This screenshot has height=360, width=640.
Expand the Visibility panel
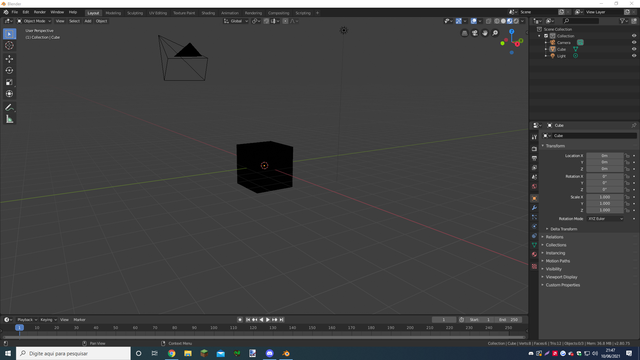[553, 269]
